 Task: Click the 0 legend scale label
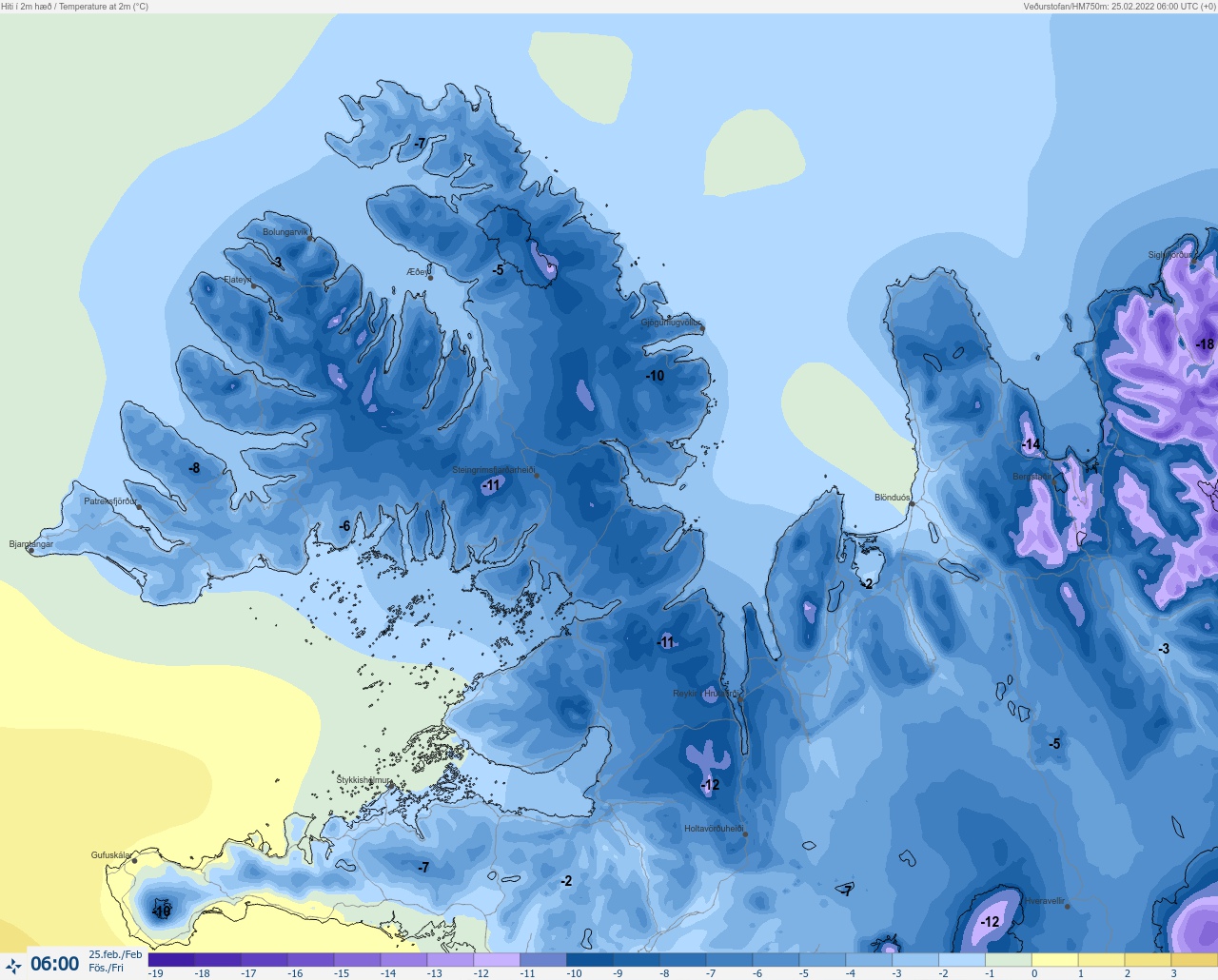(1034, 973)
